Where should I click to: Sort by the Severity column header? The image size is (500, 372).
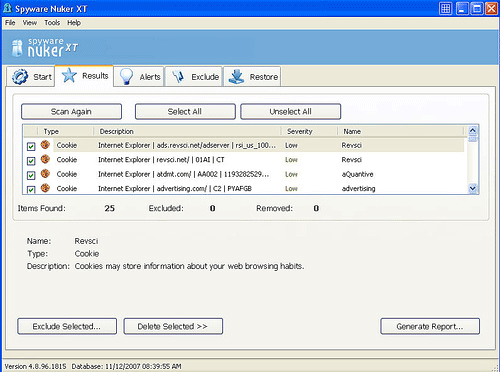310,131
